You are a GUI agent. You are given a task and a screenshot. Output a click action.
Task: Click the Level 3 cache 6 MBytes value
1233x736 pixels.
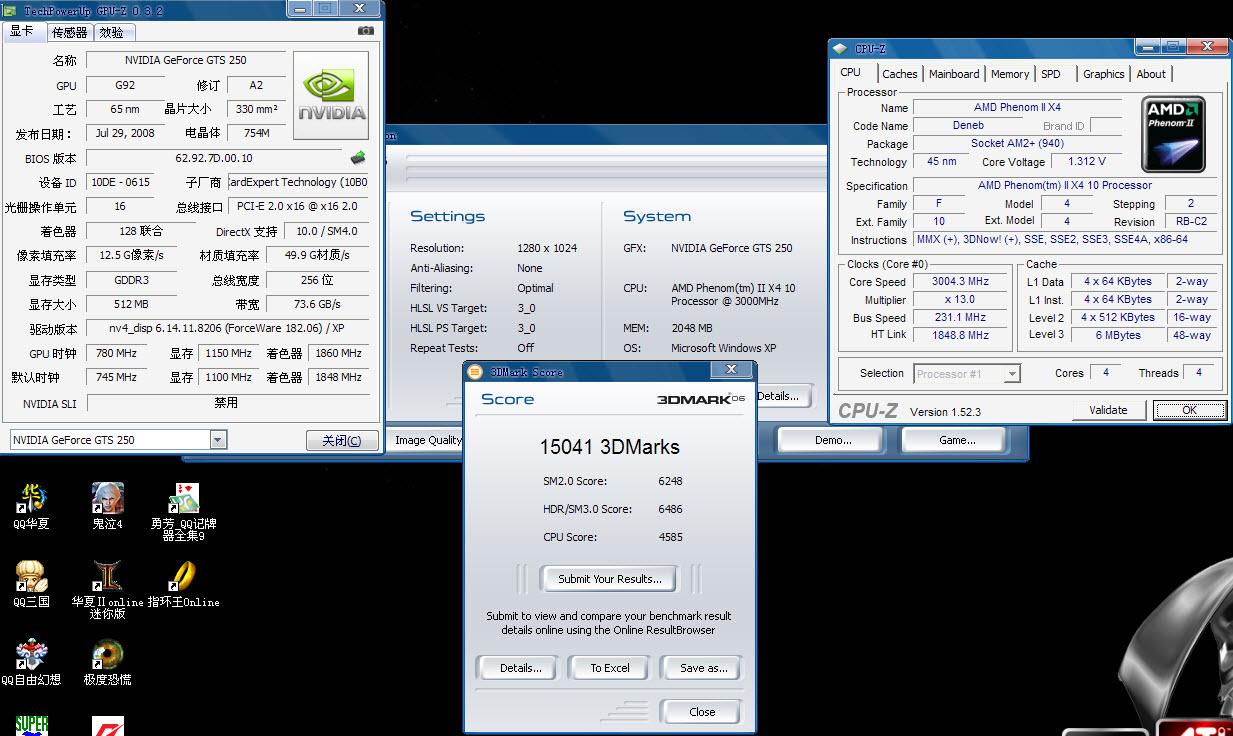coord(1117,336)
